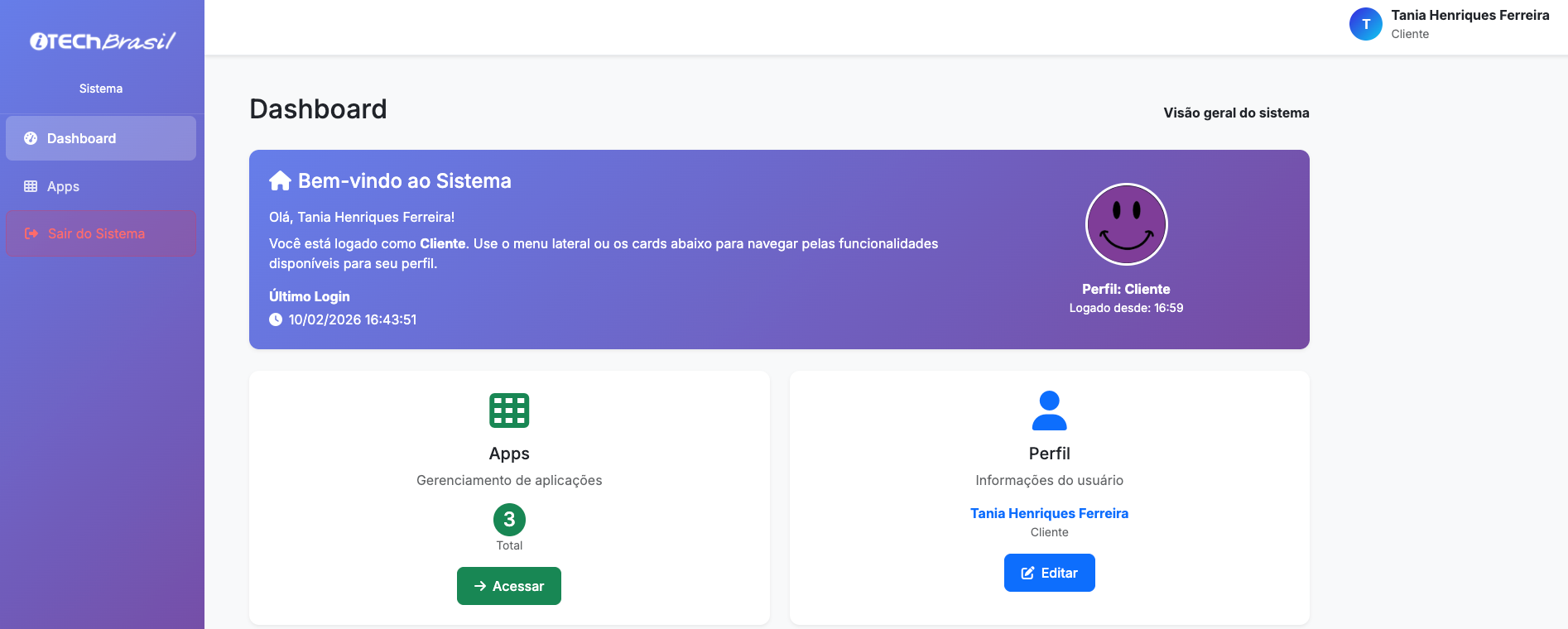Click Sair do Sistema to log out
Screen dimensions: 1568x629
(x=101, y=233)
